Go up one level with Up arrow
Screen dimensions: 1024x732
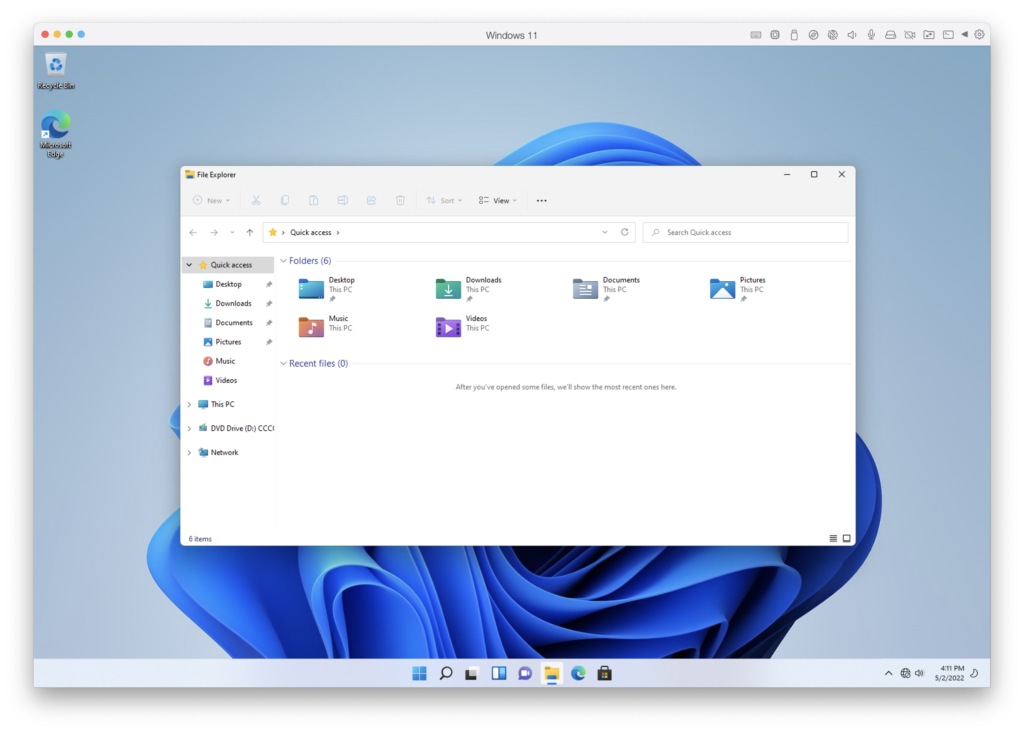[x=249, y=232]
